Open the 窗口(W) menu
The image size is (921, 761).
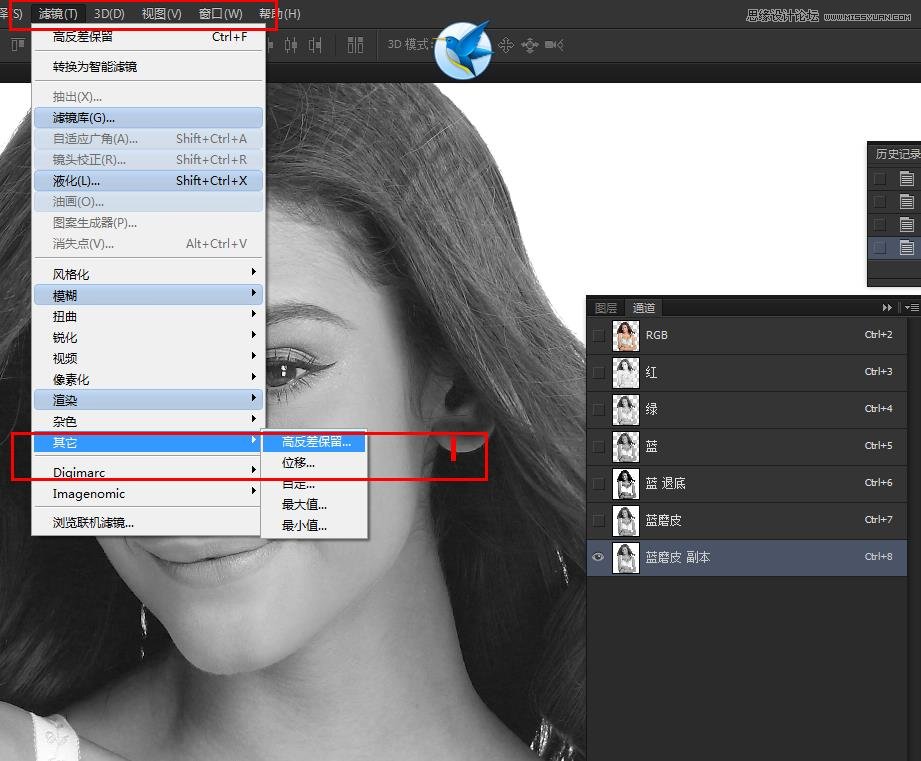pyautogui.click(x=220, y=14)
